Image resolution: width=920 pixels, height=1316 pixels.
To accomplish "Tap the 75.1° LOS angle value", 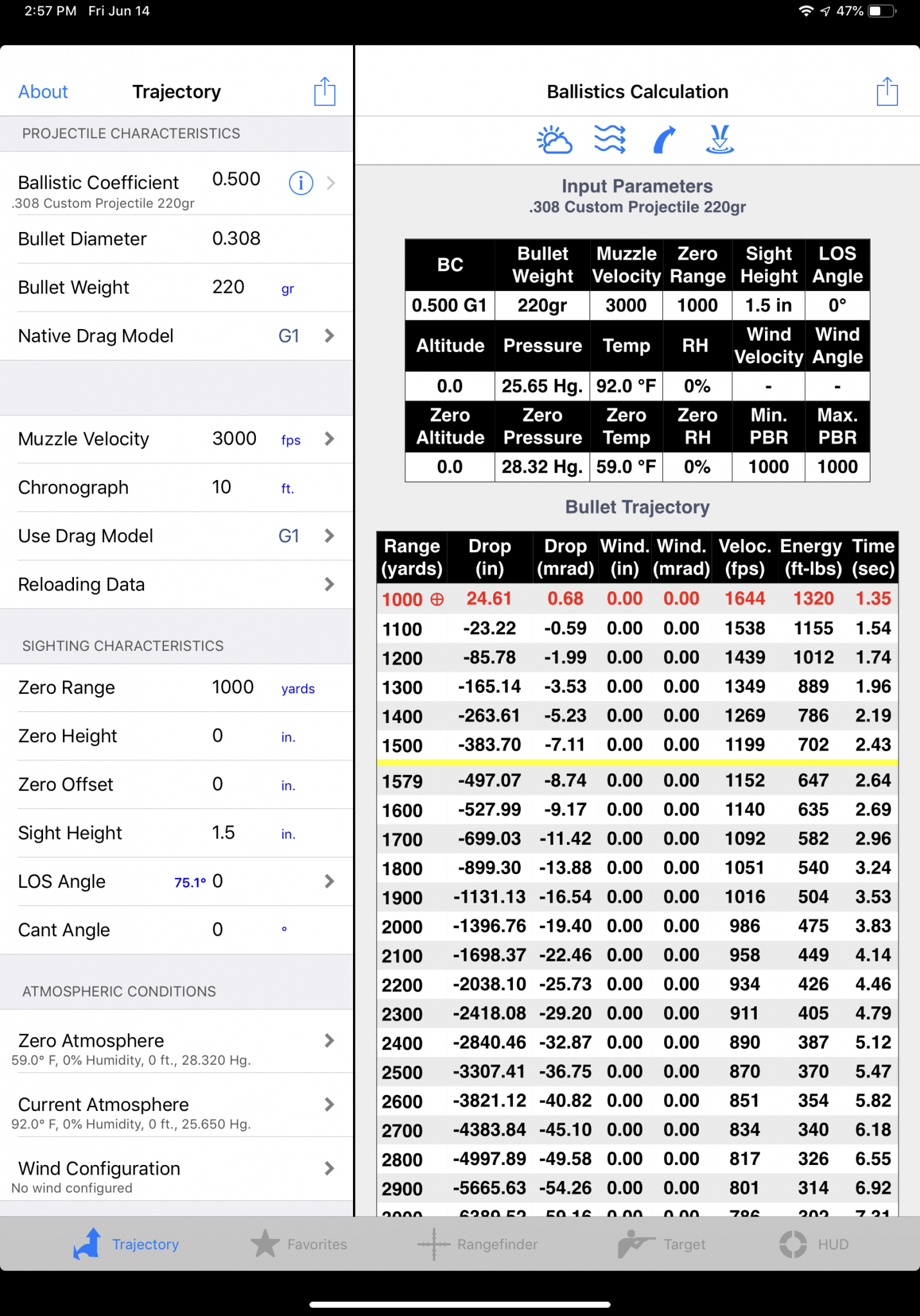I will click(190, 882).
